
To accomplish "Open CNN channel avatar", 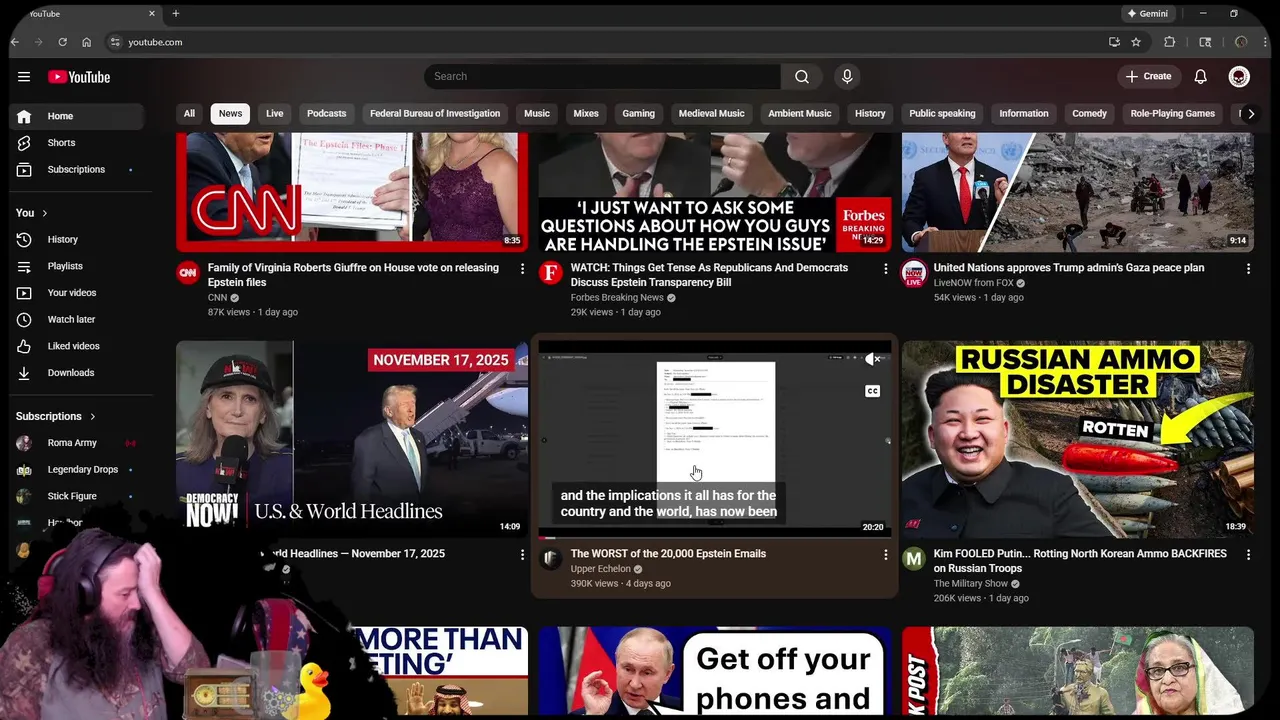I will (x=188, y=273).
